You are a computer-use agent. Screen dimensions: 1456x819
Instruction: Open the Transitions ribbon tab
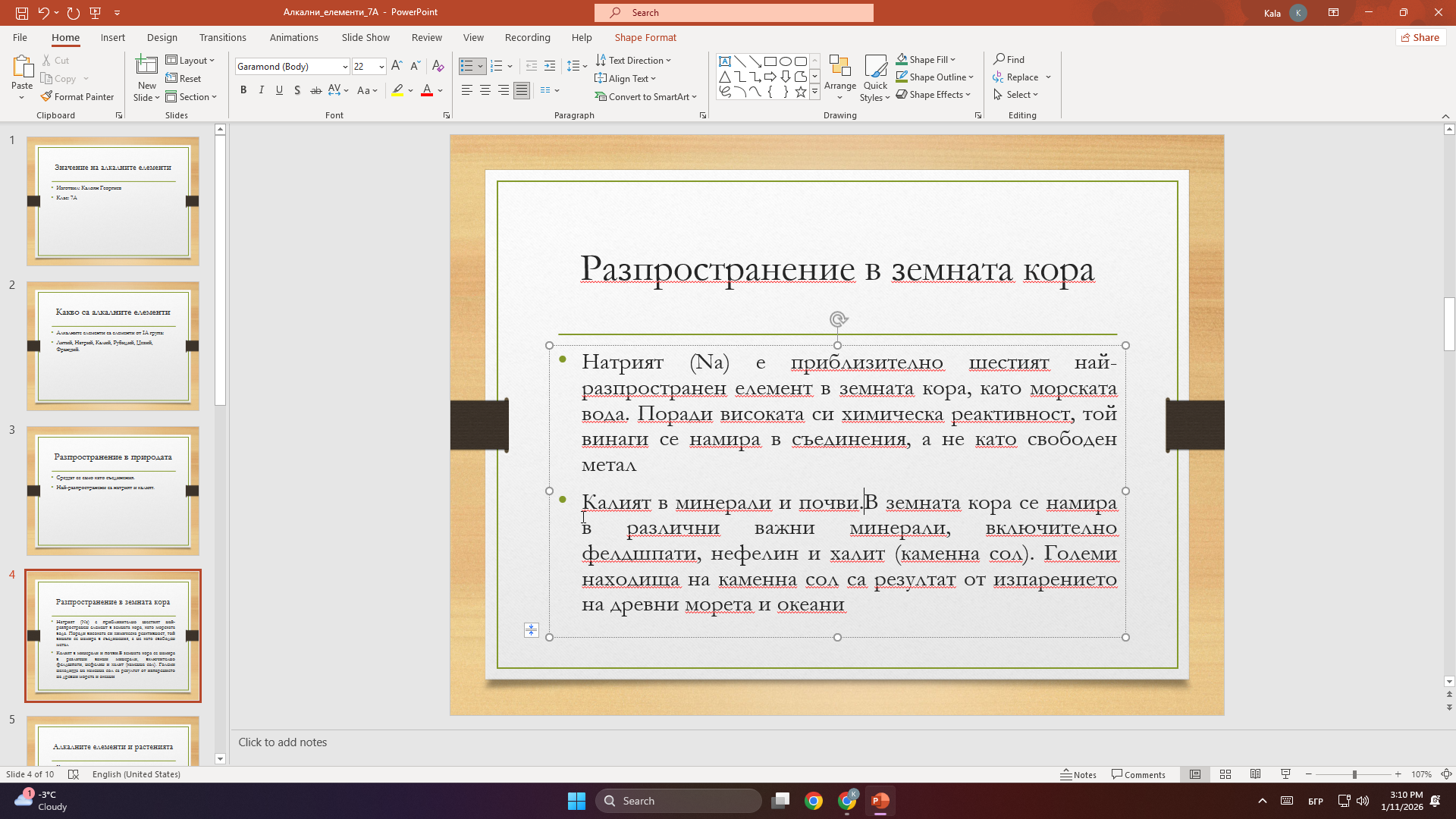[x=222, y=37]
